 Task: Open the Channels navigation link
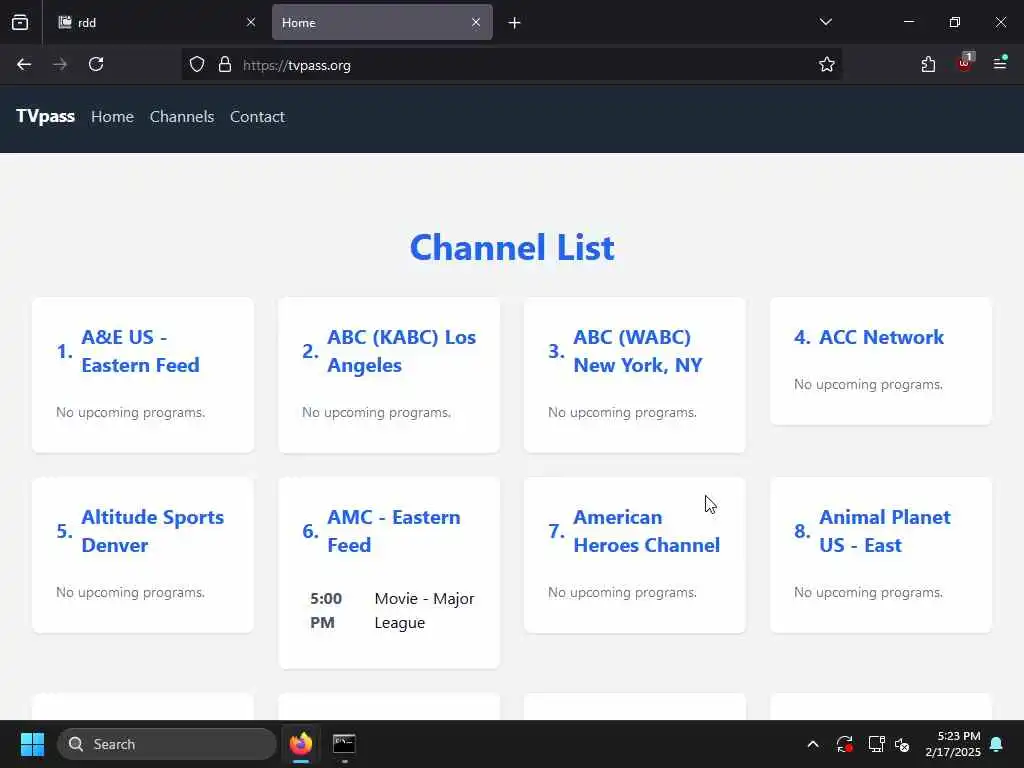click(182, 117)
